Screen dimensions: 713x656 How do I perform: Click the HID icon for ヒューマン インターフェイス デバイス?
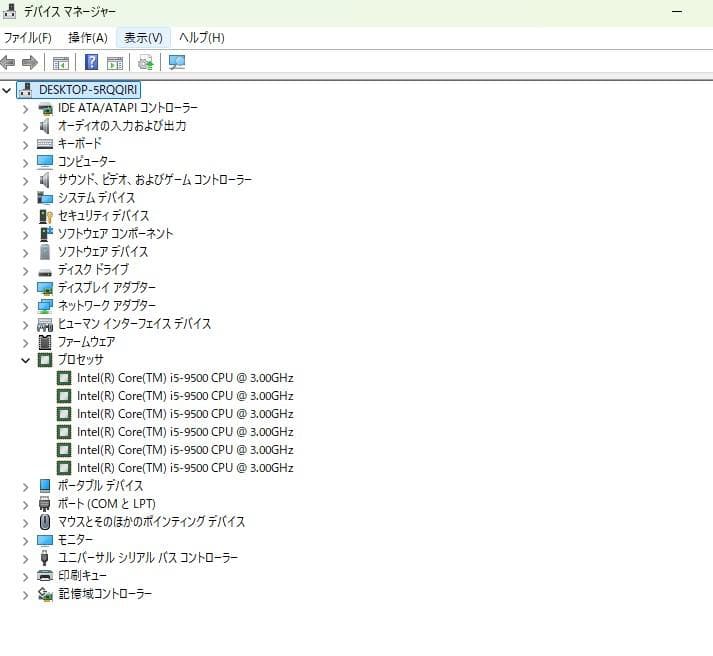pos(45,324)
